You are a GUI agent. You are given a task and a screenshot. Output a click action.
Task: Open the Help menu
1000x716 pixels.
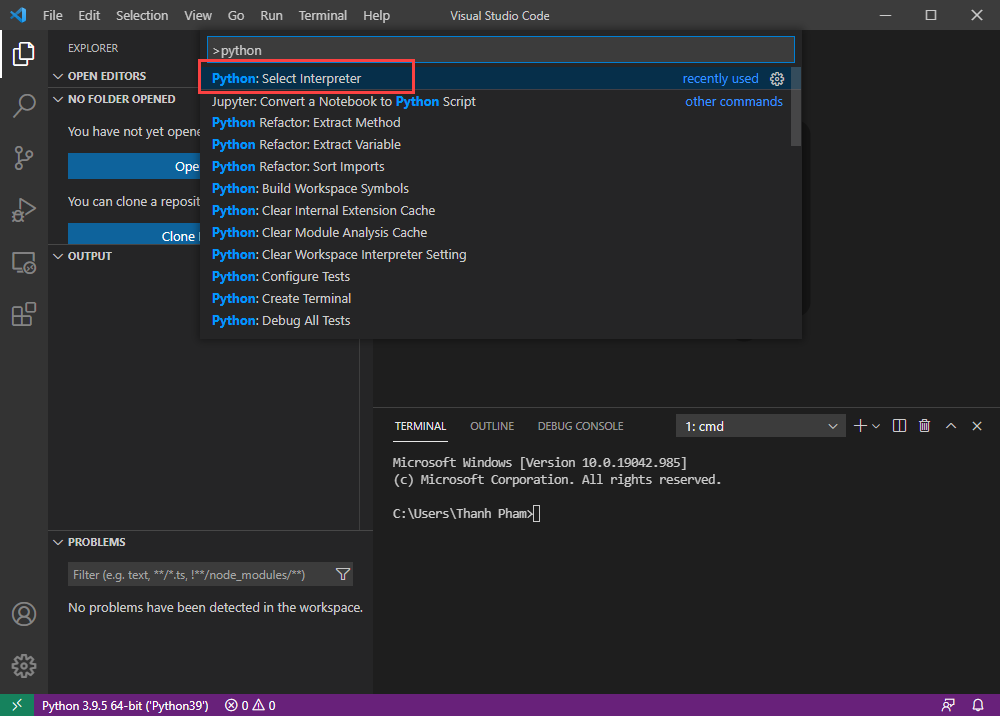pos(376,15)
